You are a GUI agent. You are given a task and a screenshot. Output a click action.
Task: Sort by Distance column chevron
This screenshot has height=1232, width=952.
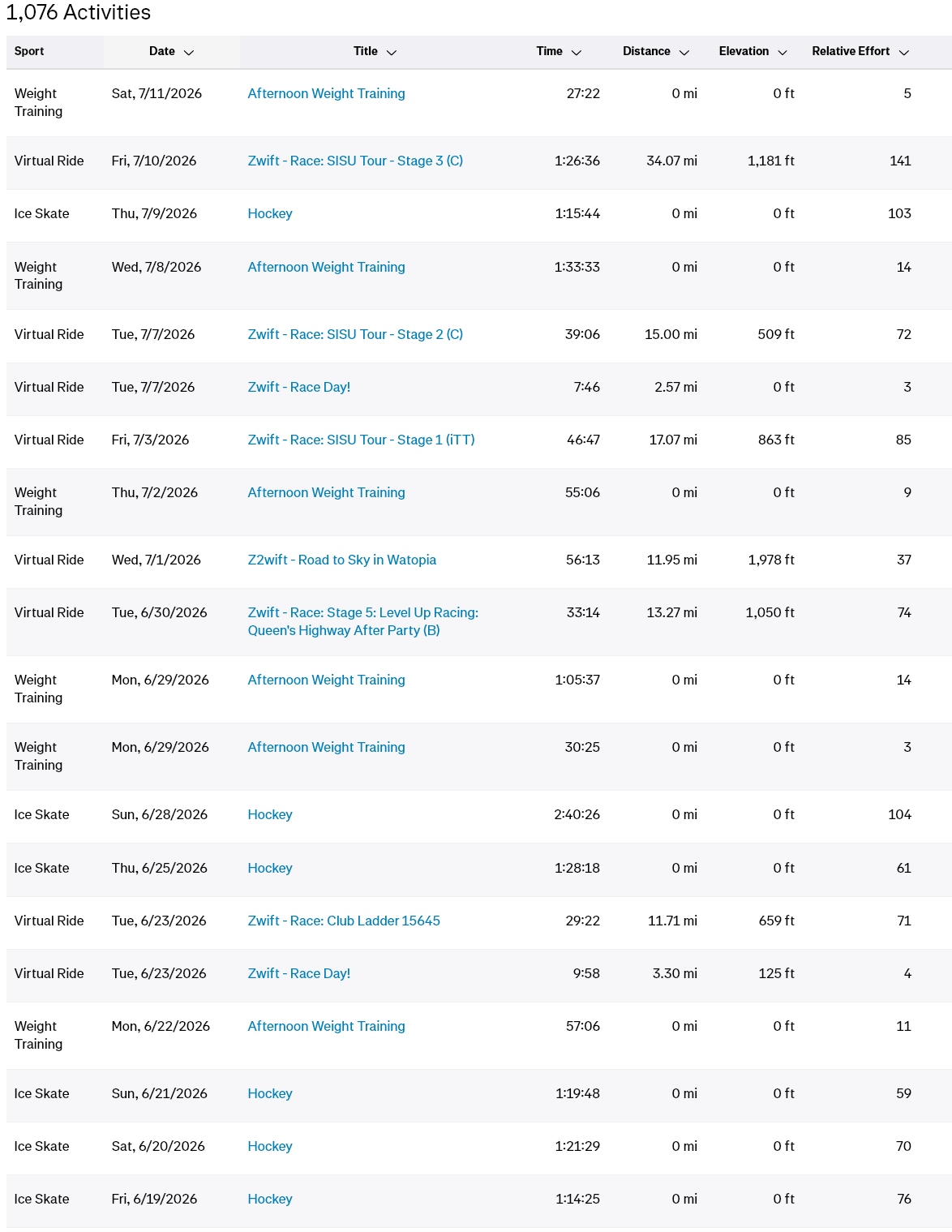click(x=684, y=52)
